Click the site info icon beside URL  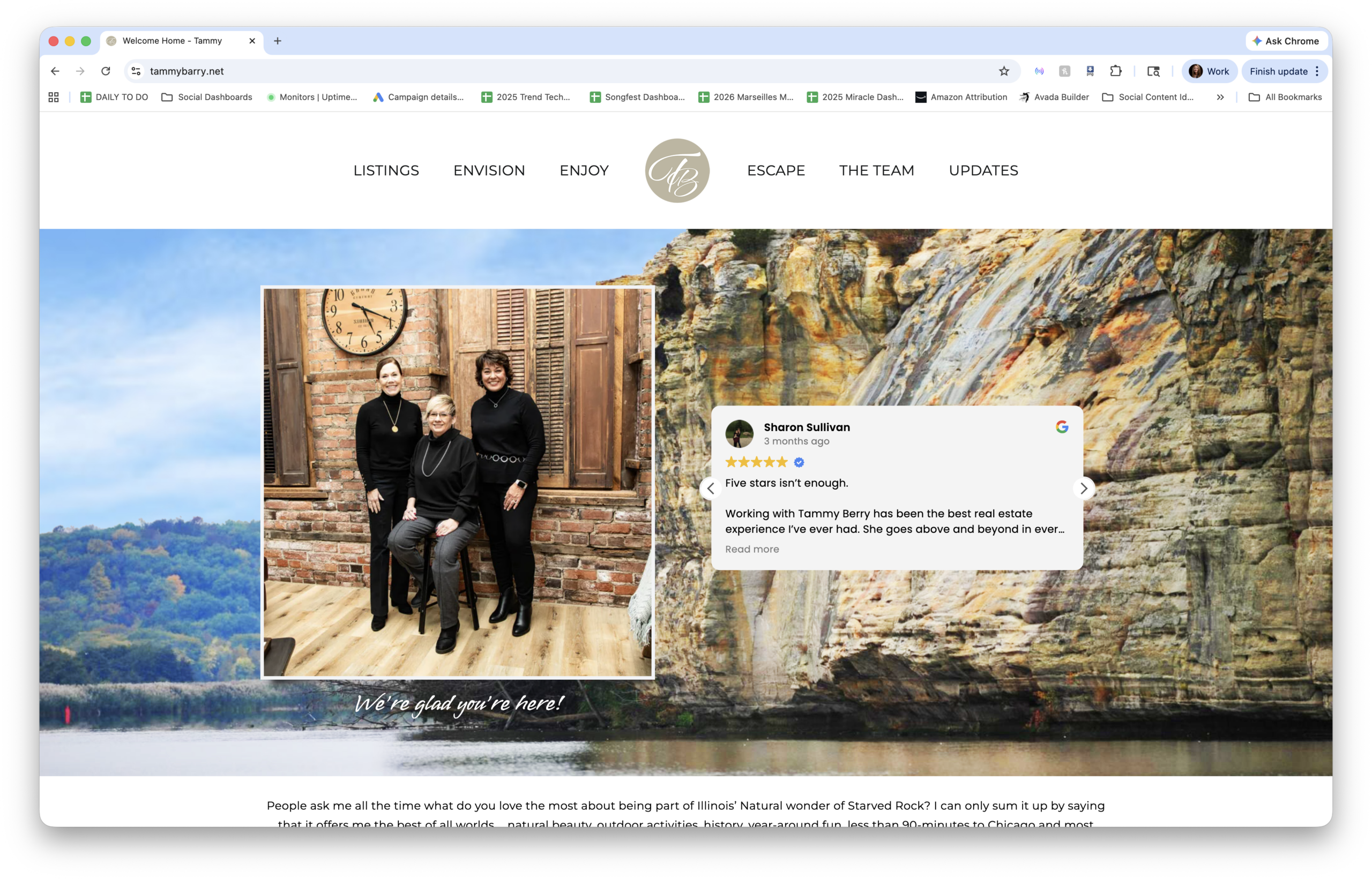[136, 71]
